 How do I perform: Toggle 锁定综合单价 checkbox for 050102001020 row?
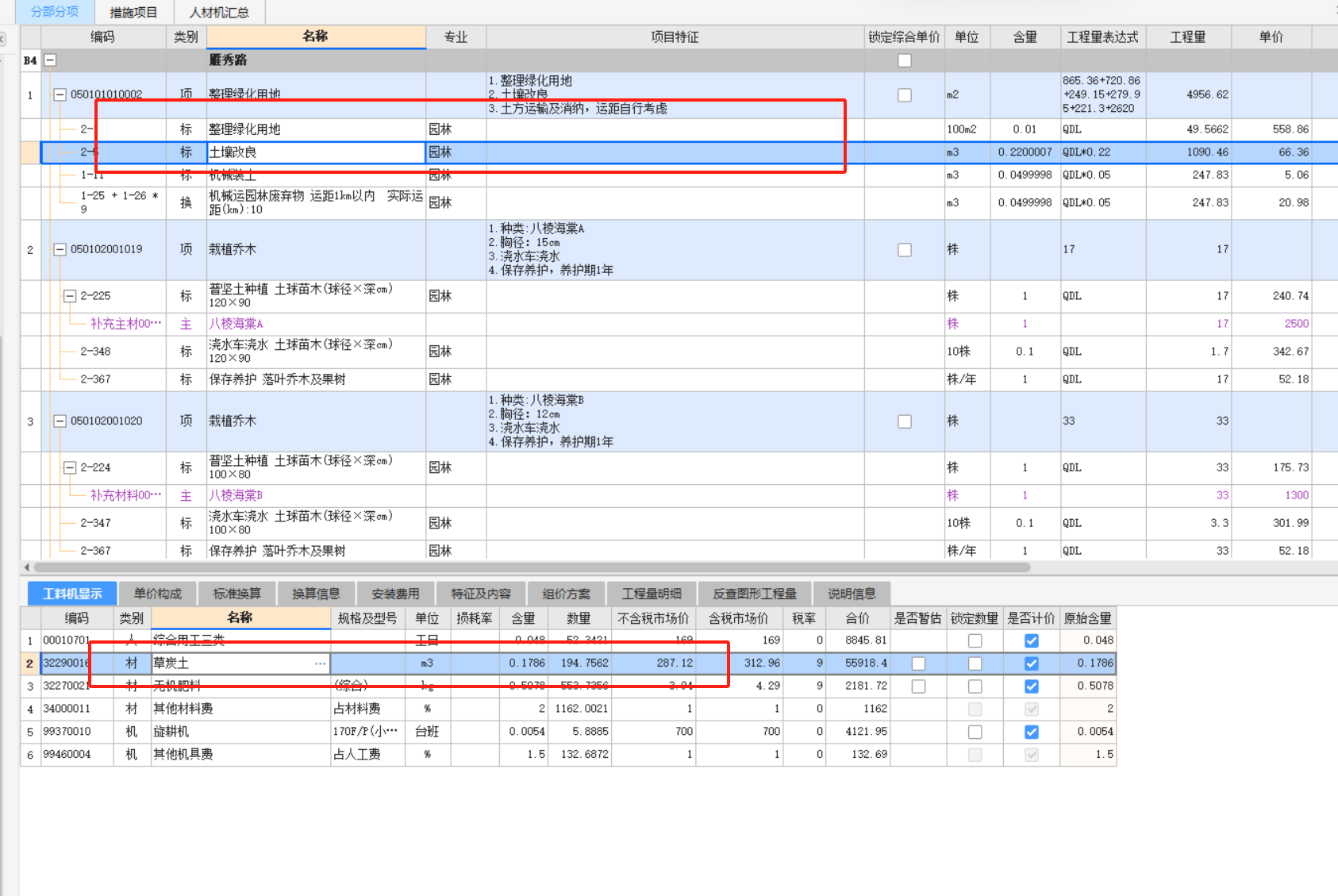904,421
